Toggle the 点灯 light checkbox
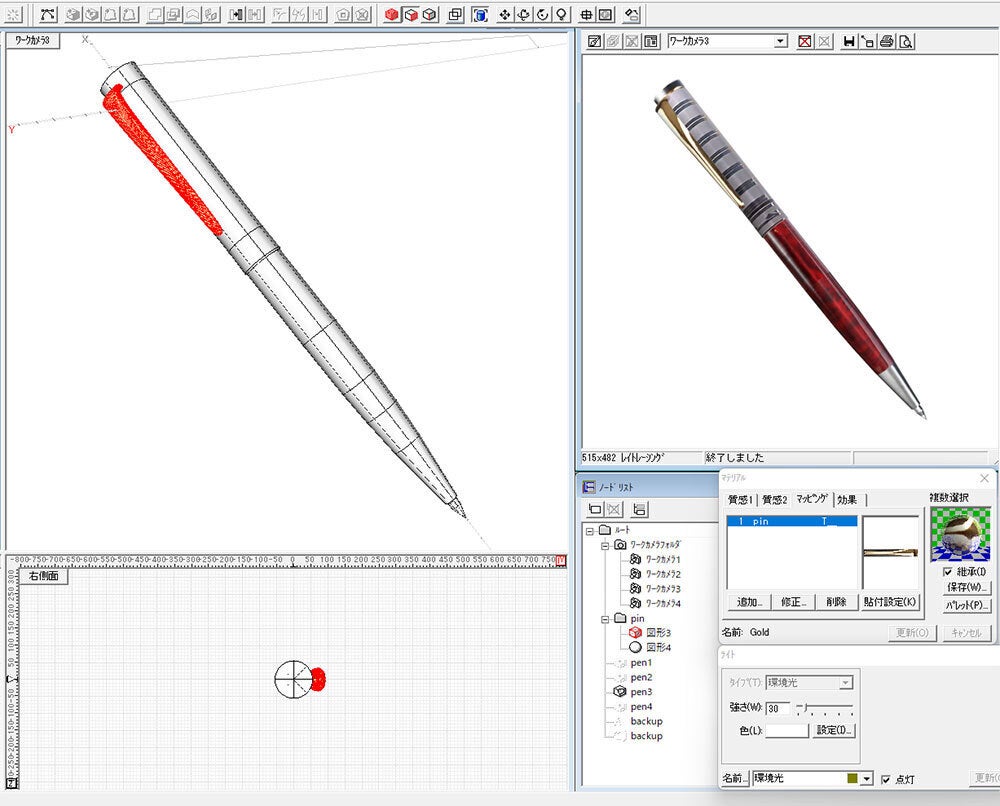This screenshot has height=806, width=1000. (x=886, y=779)
